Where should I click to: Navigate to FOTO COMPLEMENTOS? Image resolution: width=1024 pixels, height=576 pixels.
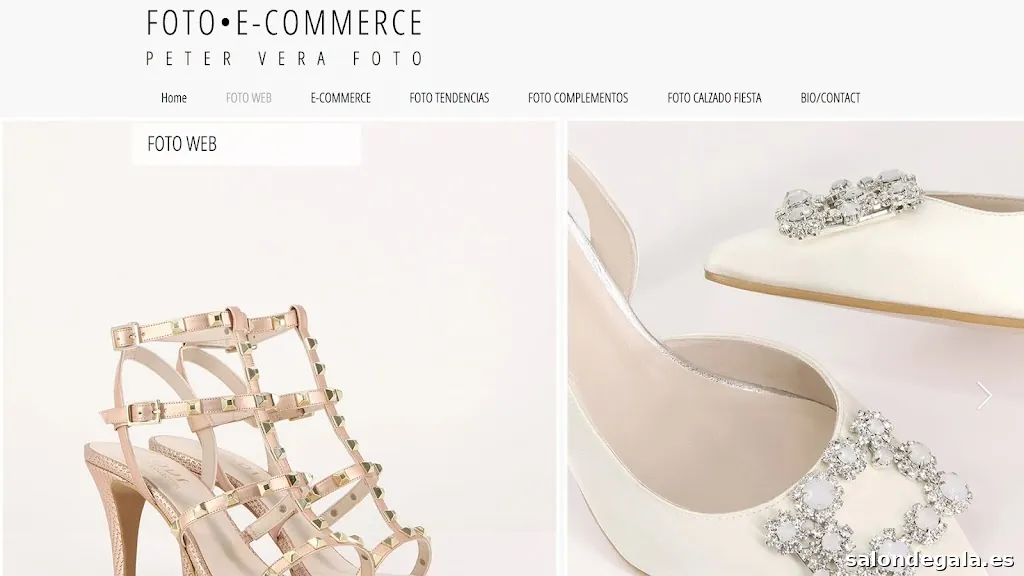(578, 98)
